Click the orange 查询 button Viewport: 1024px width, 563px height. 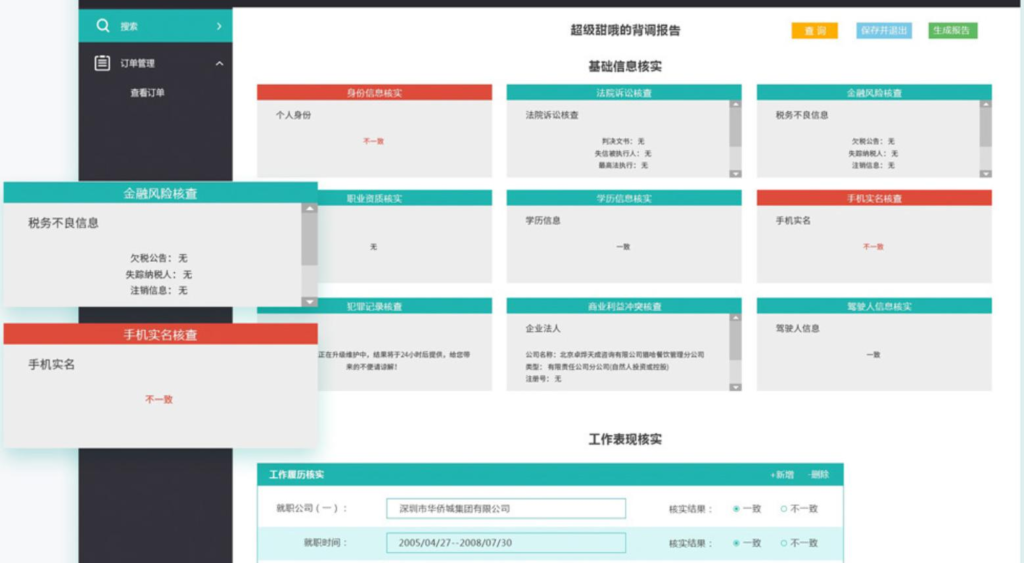[x=814, y=31]
